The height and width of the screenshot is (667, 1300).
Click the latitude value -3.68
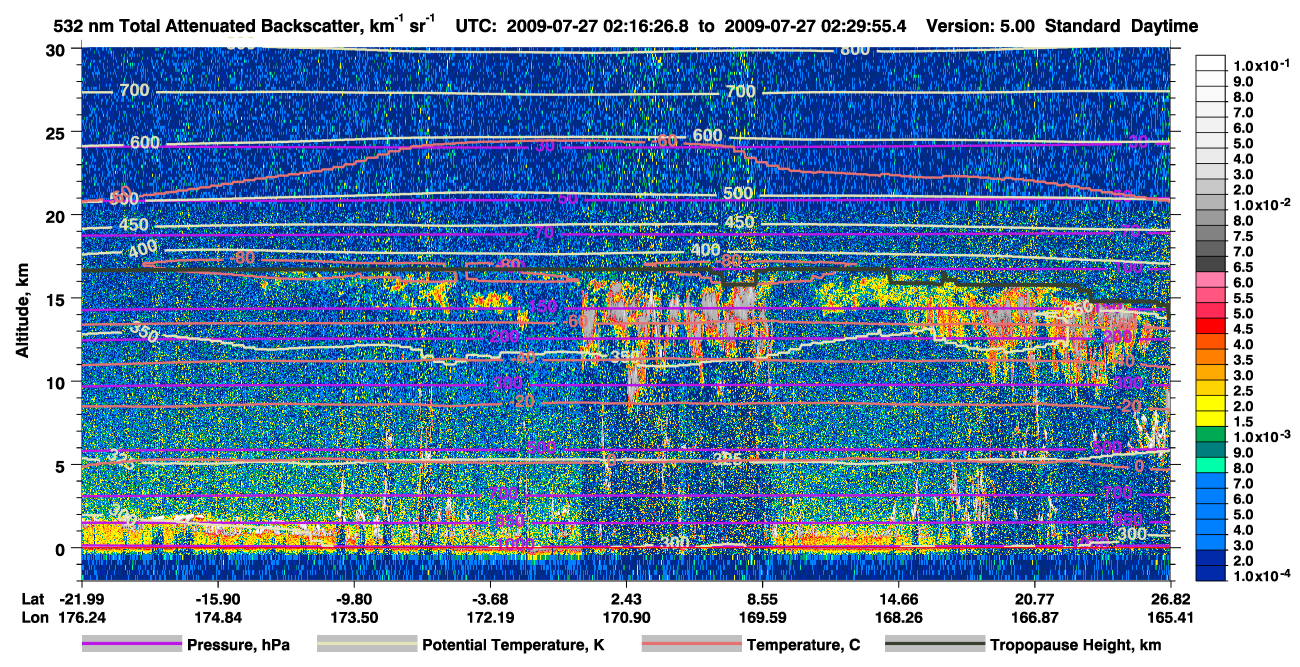point(491,597)
